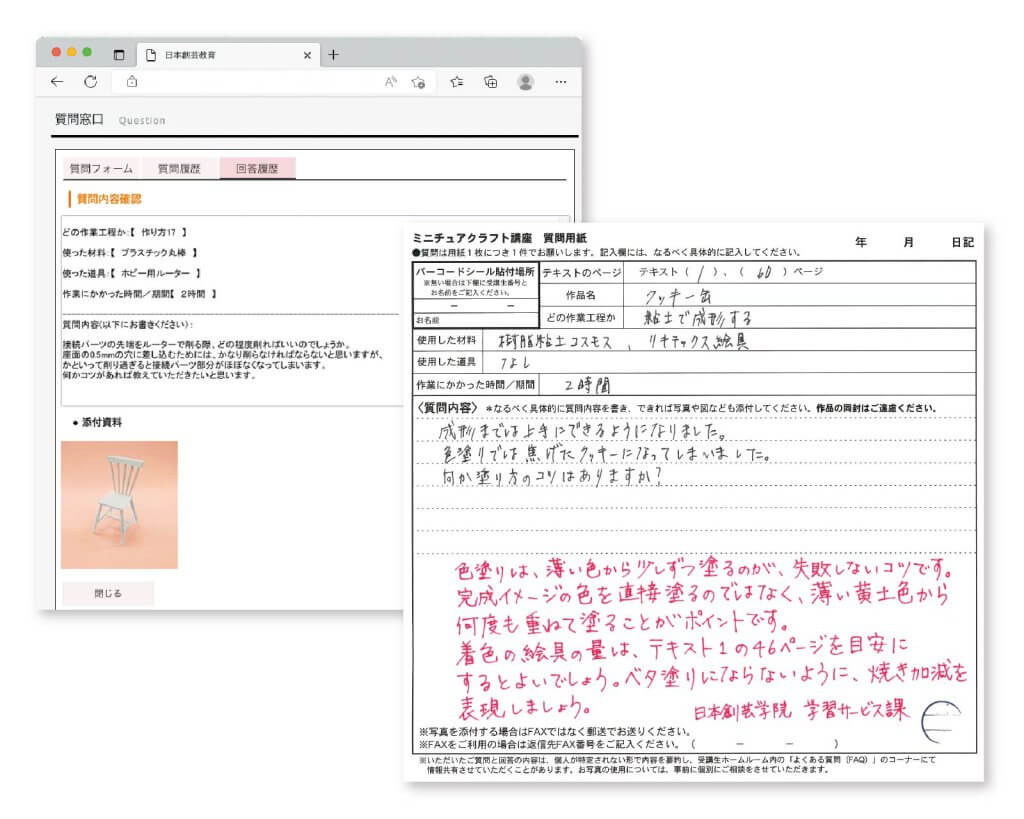
Task: Open the tab actions menu icon
Action: 119,55
